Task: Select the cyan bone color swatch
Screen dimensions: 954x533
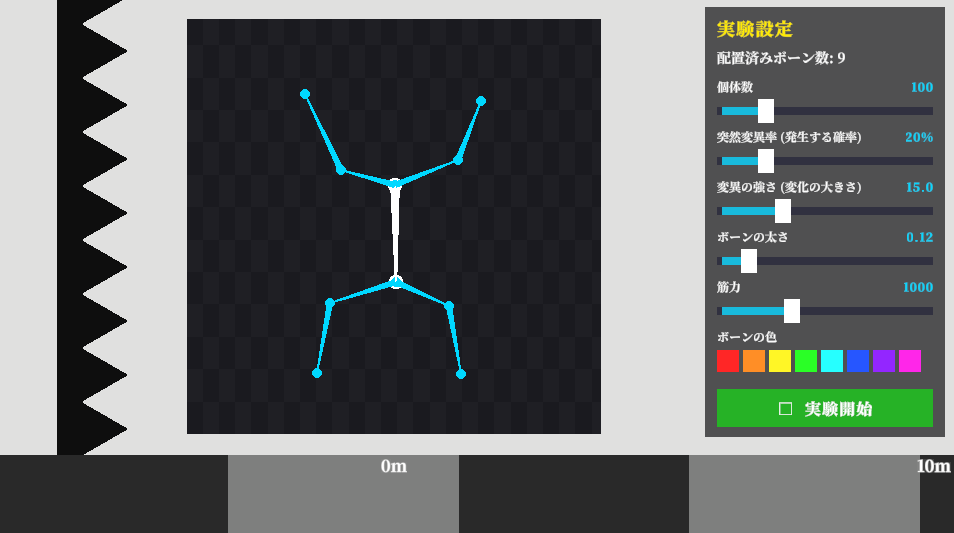Action: pos(832,361)
